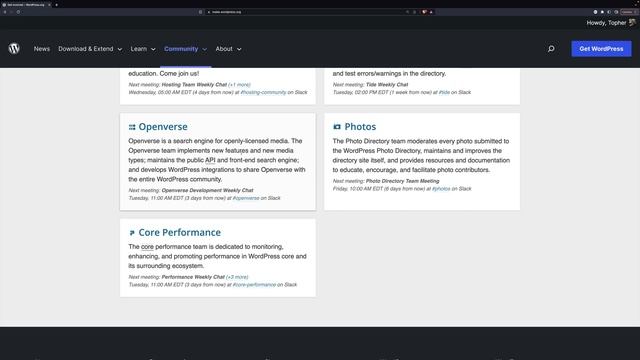640x360 pixels.
Task: Open the Core Performance heading link
Action: click(180, 233)
